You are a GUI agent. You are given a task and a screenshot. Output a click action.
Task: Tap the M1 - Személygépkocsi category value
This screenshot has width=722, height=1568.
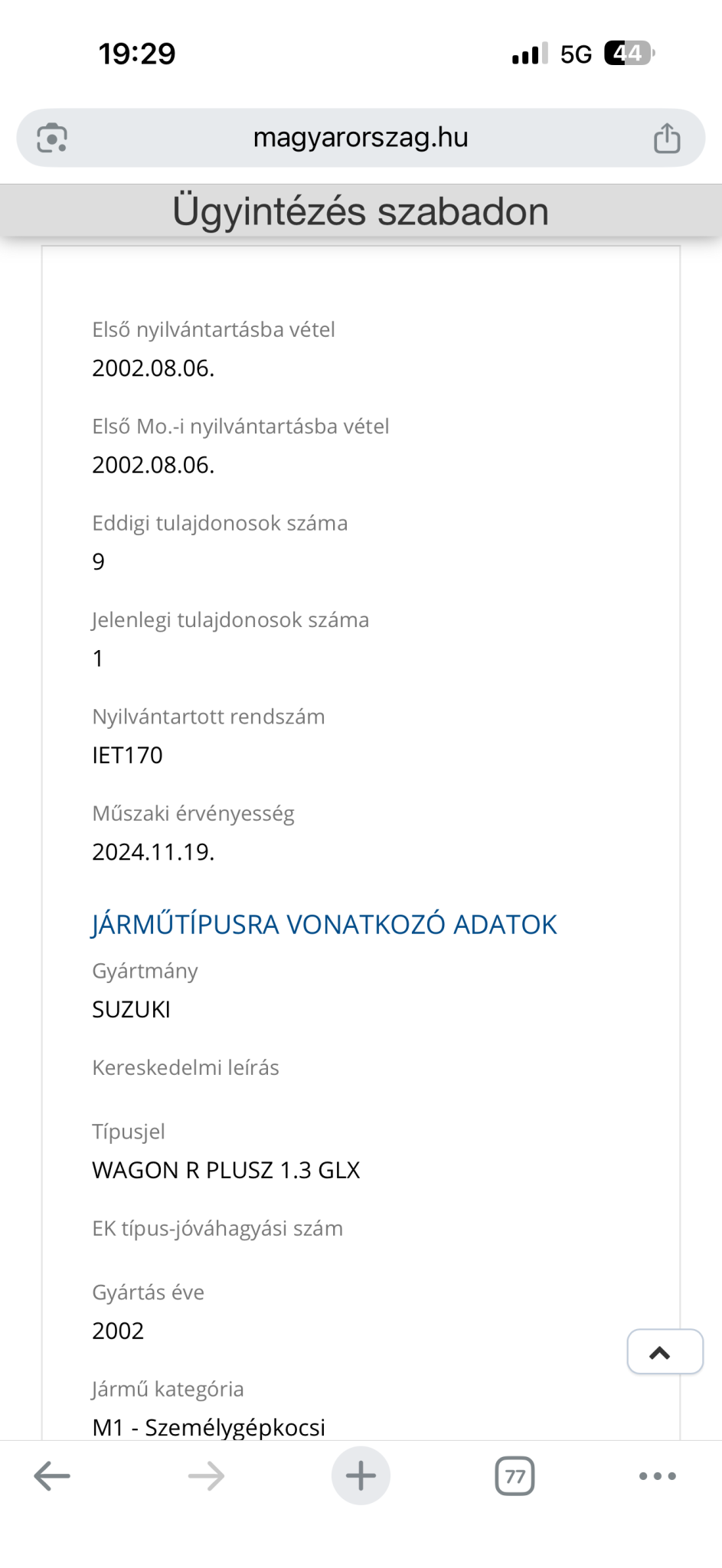coord(208,1427)
